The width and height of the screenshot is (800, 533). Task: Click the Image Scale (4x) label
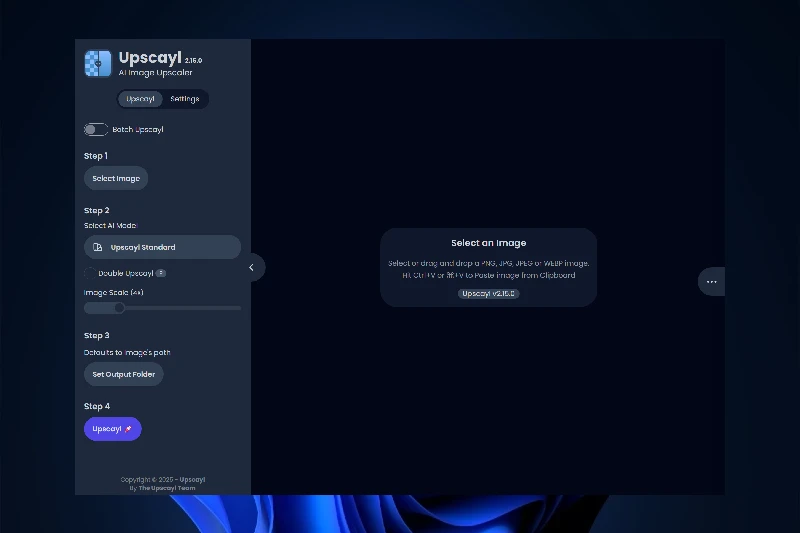click(x=114, y=293)
